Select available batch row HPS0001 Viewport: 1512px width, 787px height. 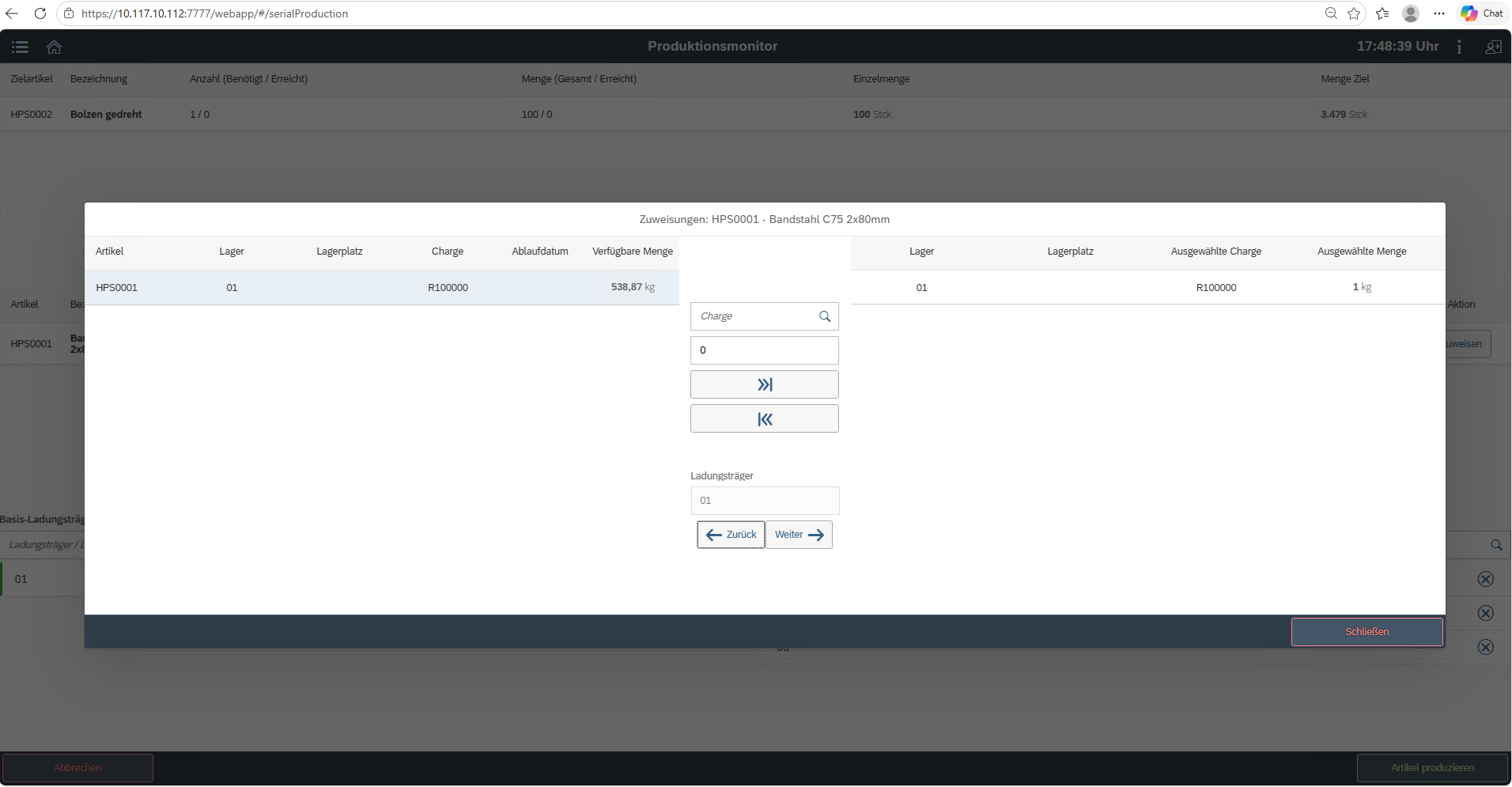coord(382,287)
